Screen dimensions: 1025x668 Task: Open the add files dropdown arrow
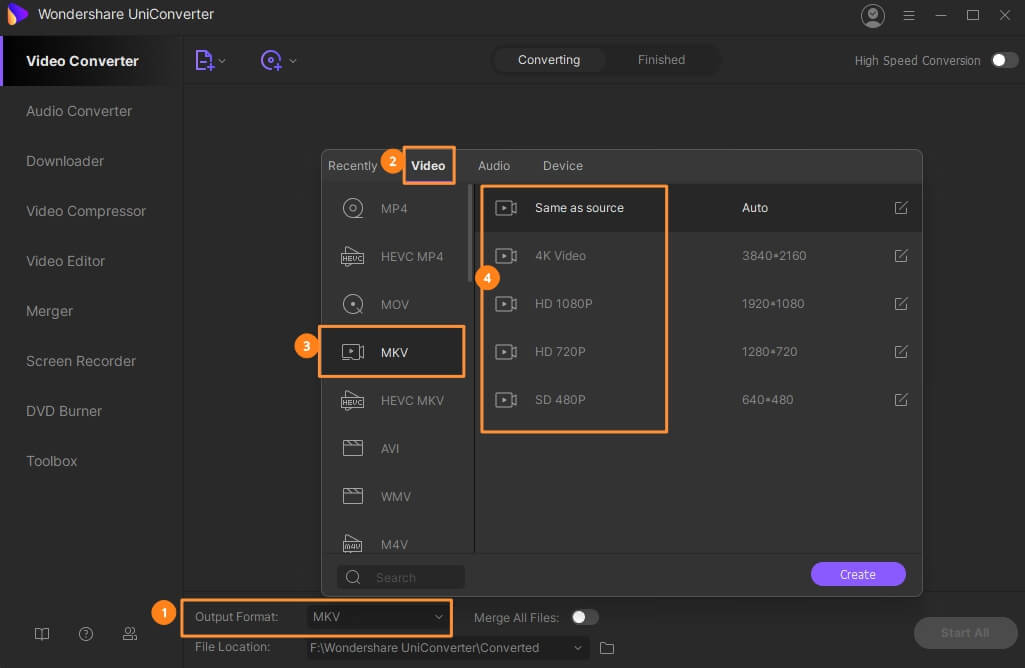(x=222, y=61)
